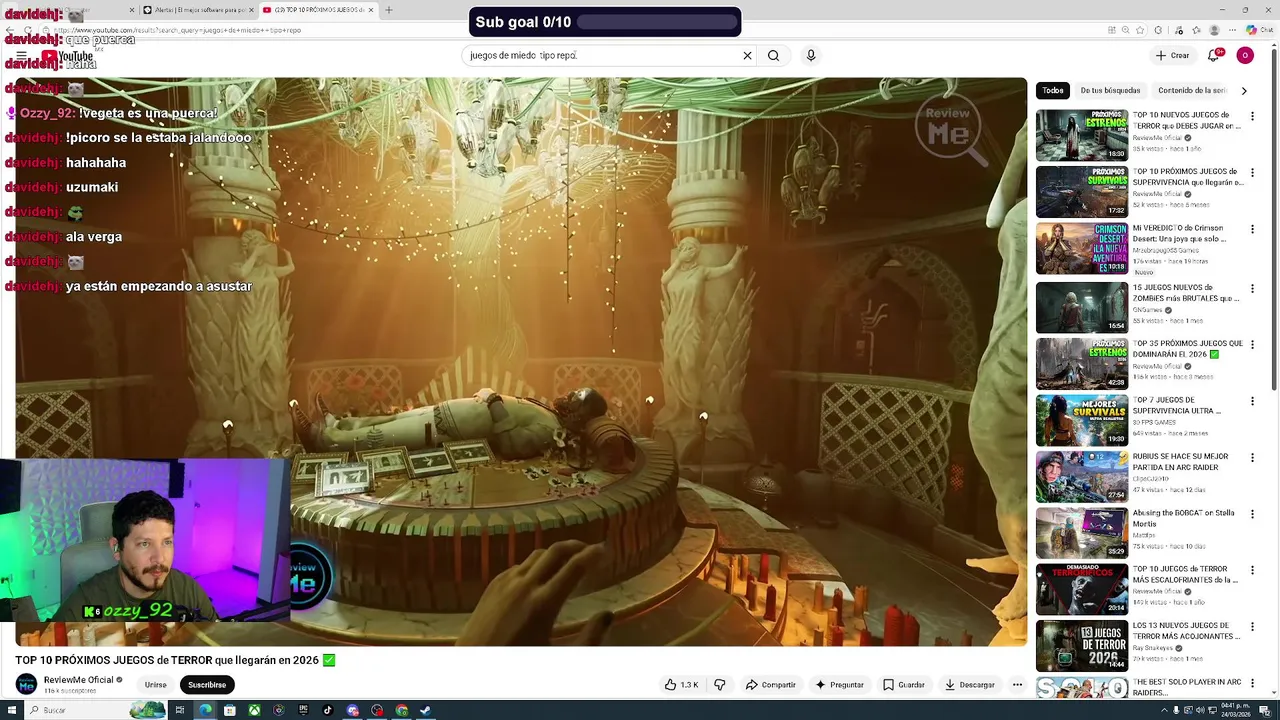Open Edge browser profile icon
The width and height of the screenshot is (1280, 720).
pos(1214,30)
